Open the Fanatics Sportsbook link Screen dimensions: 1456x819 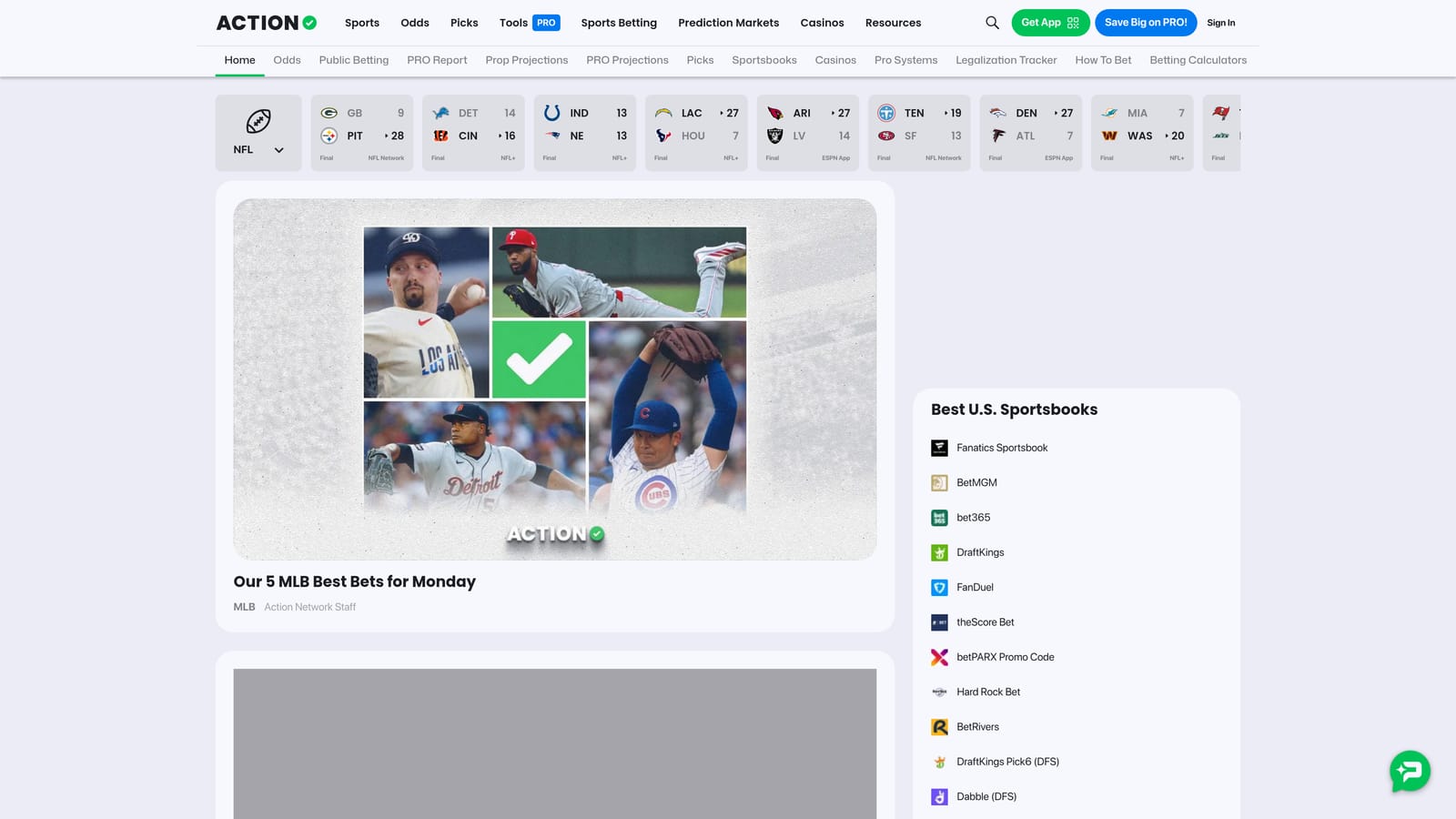pyautogui.click(x=1002, y=448)
